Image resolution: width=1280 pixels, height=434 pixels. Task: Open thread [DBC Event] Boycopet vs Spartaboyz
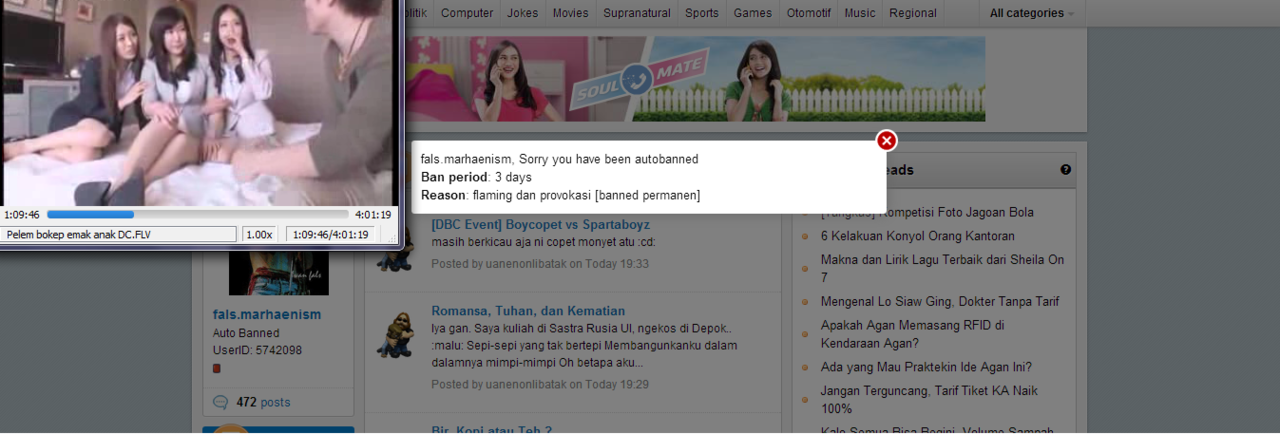point(541,224)
